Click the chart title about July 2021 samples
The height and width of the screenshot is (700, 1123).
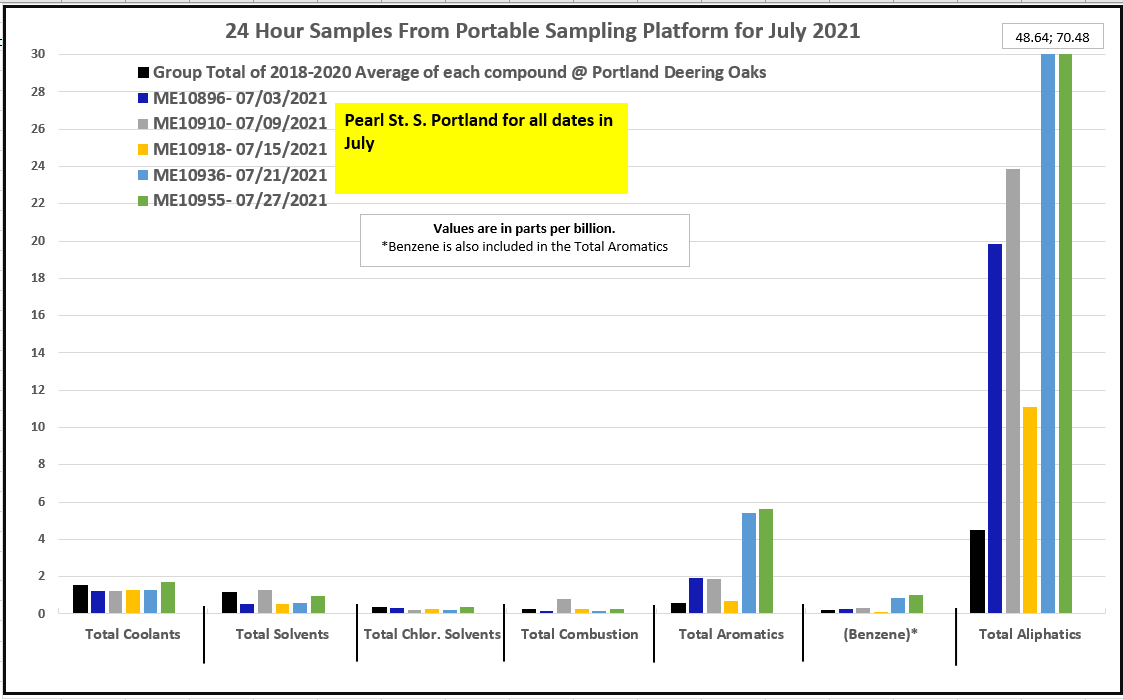click(542, 31)
